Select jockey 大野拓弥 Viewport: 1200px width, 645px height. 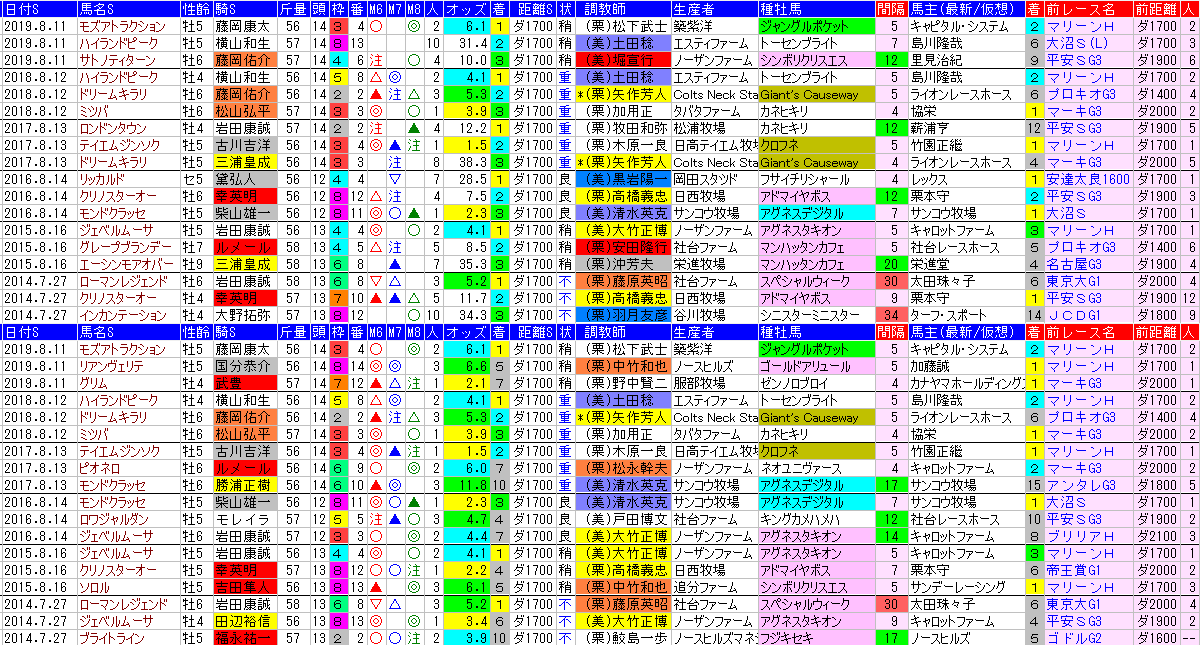243,315
